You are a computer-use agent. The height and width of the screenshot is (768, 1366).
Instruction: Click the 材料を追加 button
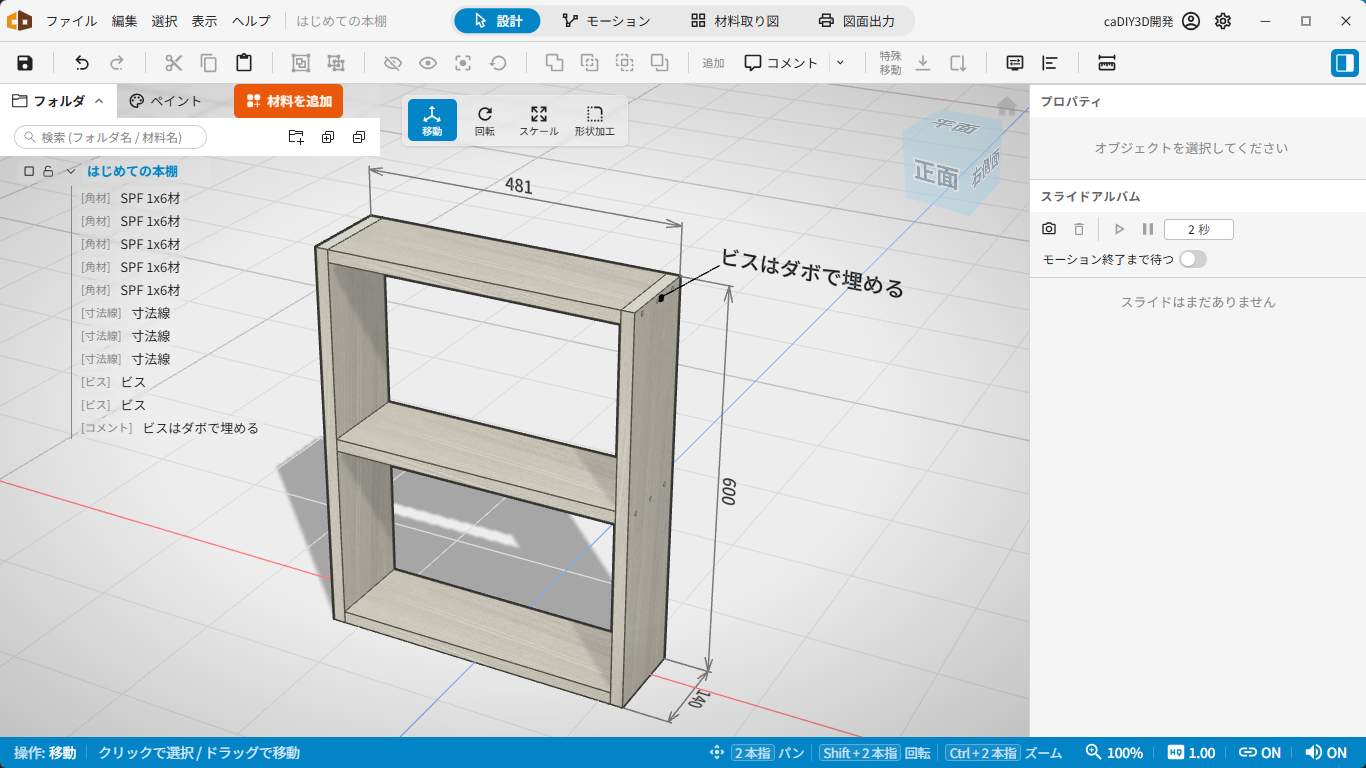tap(288, 101)
